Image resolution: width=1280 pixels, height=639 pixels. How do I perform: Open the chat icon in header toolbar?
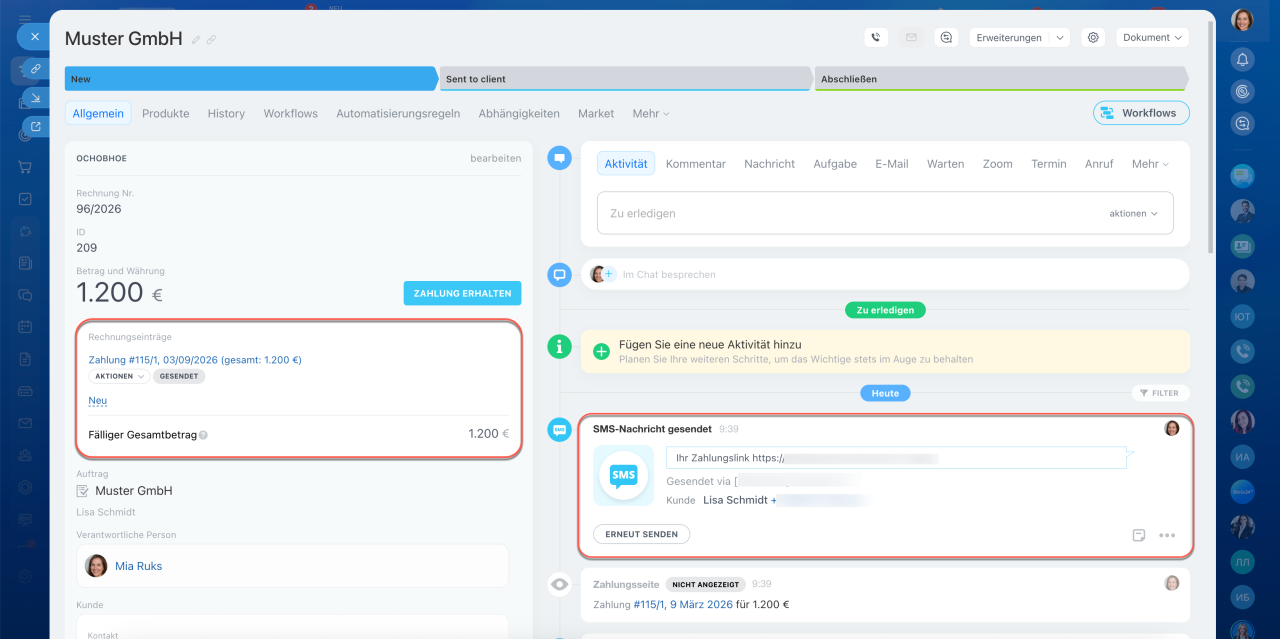click(946, 37)
